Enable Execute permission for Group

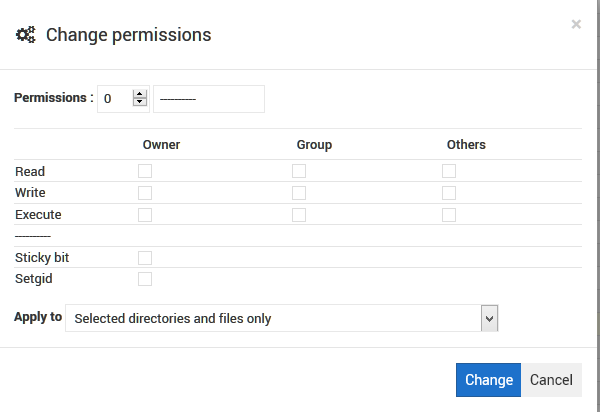tap(299, 215)
